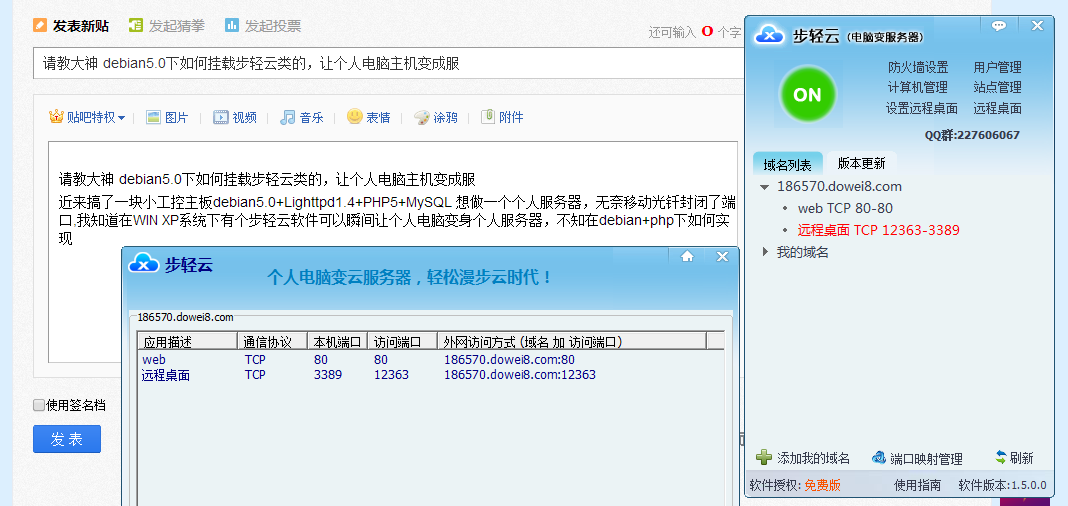The height and width of the screenshot is (506, 1068).
Task: Collapse the 186570.dowei8.com tree node
Action: pyautogui.click(x=765, y=187)
